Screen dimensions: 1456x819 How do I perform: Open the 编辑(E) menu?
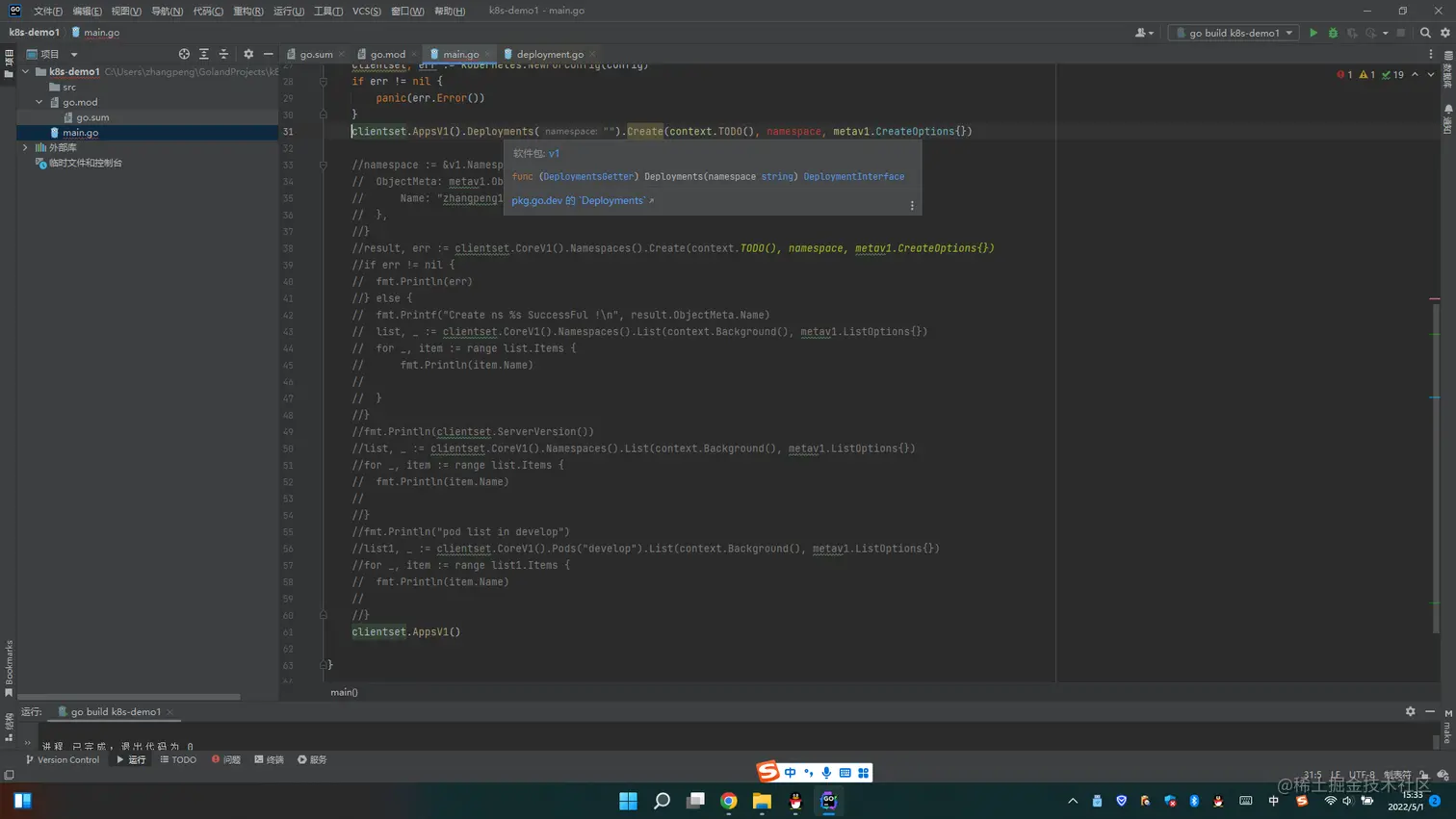88,11
